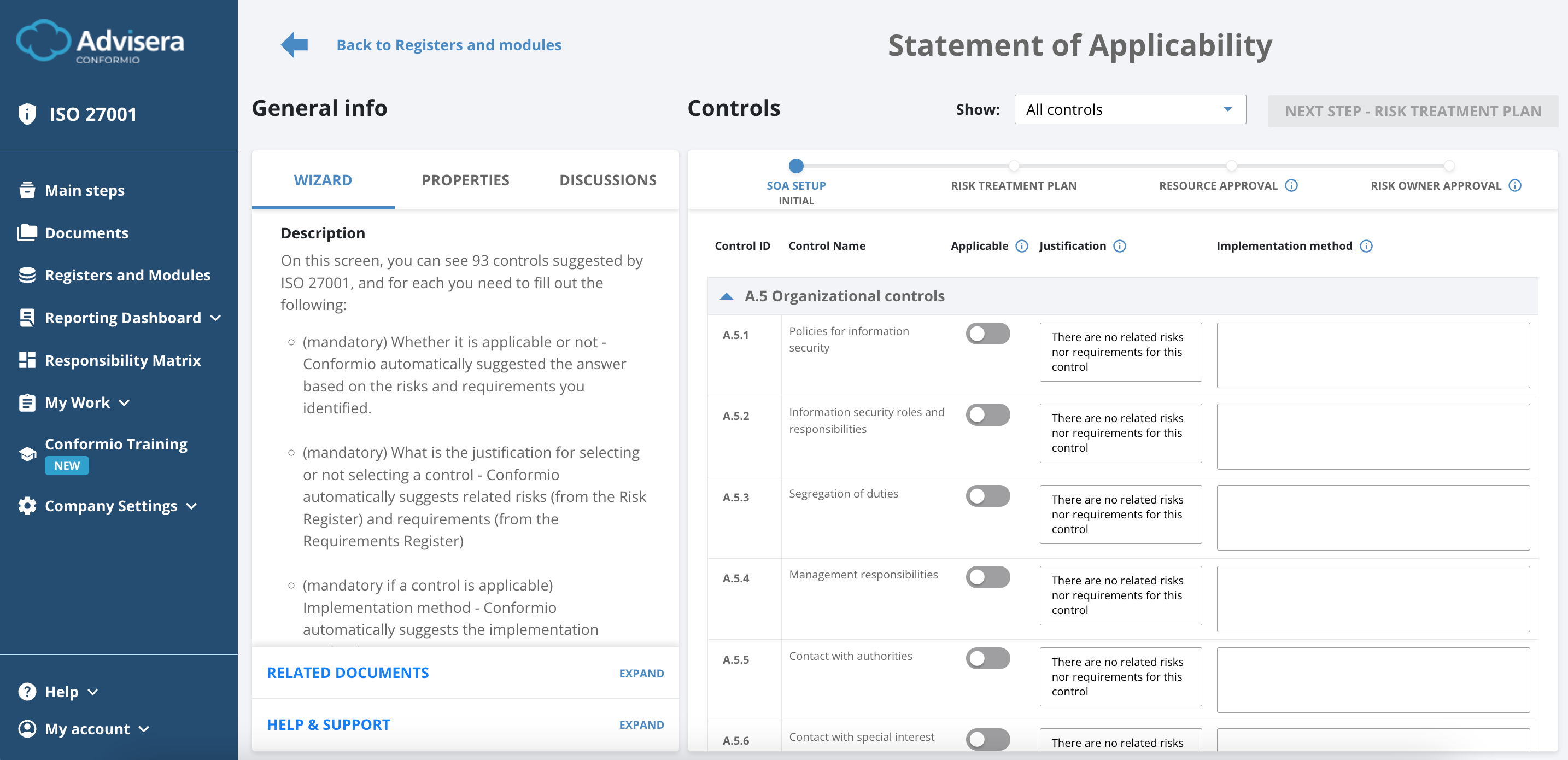Select the Responsibility Matrix grid icon
This screenshot has width=1568, height=760.
[x=27, y=360]
